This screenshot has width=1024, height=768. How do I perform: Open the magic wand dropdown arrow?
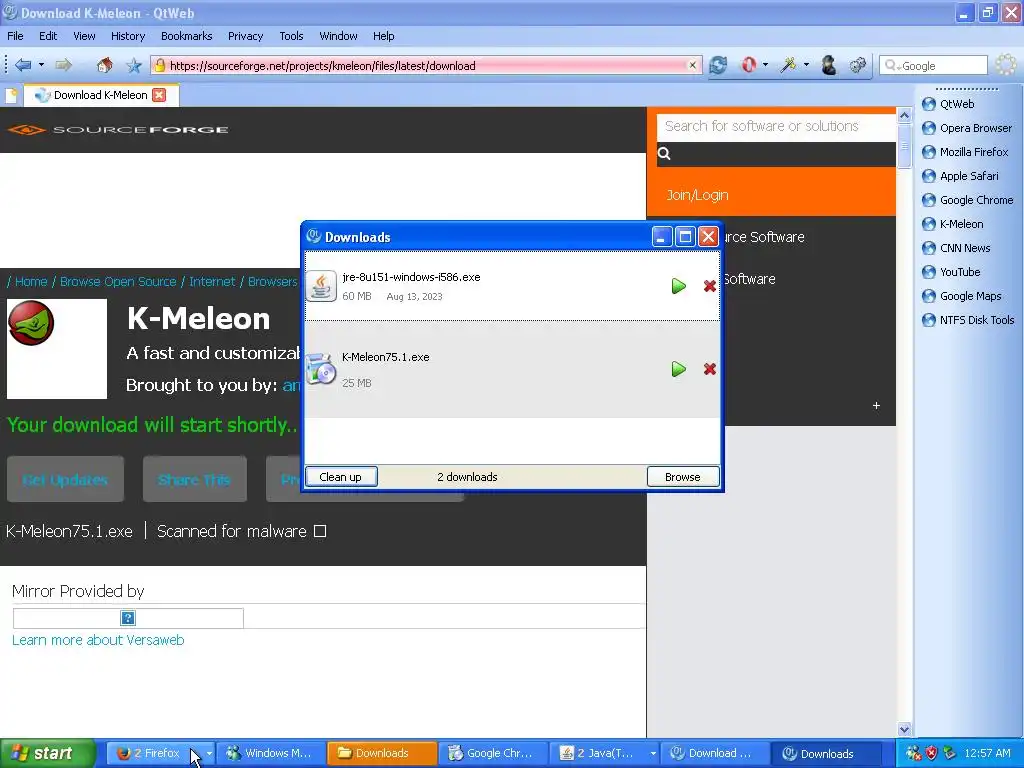[x=807, y=65]
